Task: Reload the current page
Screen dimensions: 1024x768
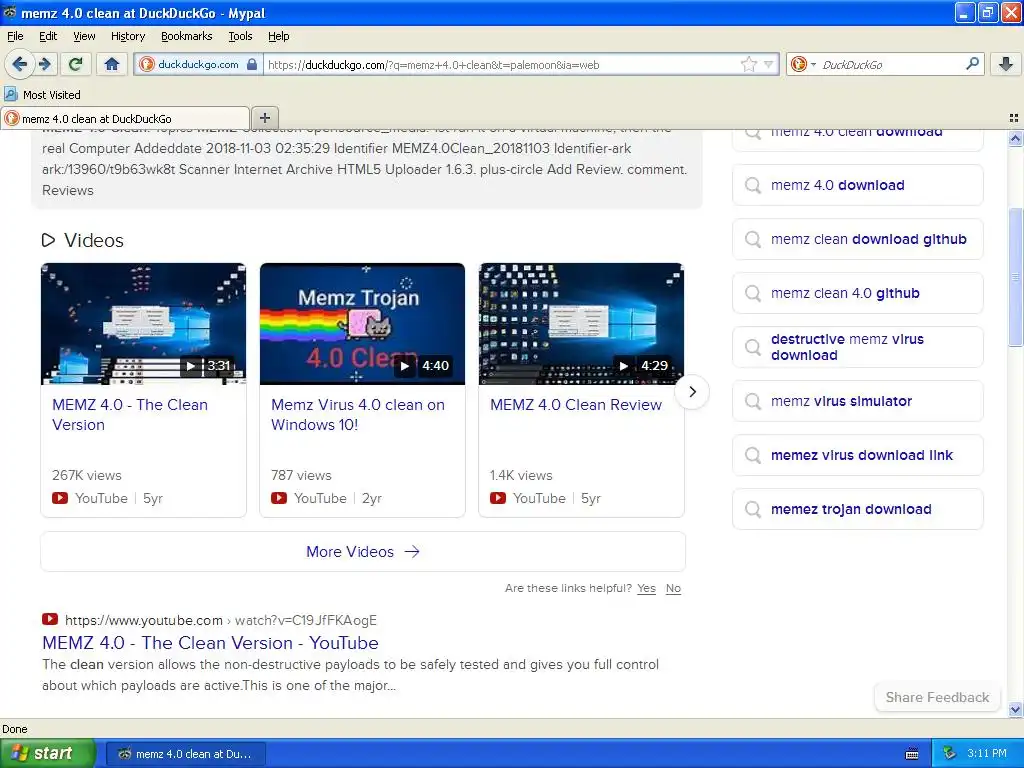Action: pyautogui.click(x=75, y=64)
